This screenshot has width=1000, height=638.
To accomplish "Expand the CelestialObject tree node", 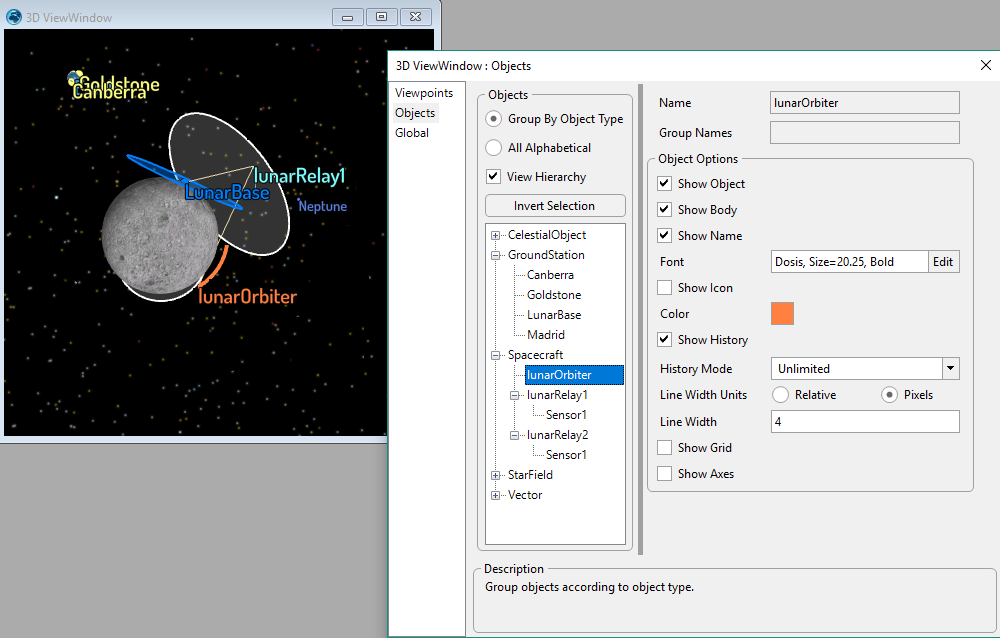I will (x=495, y=235).
